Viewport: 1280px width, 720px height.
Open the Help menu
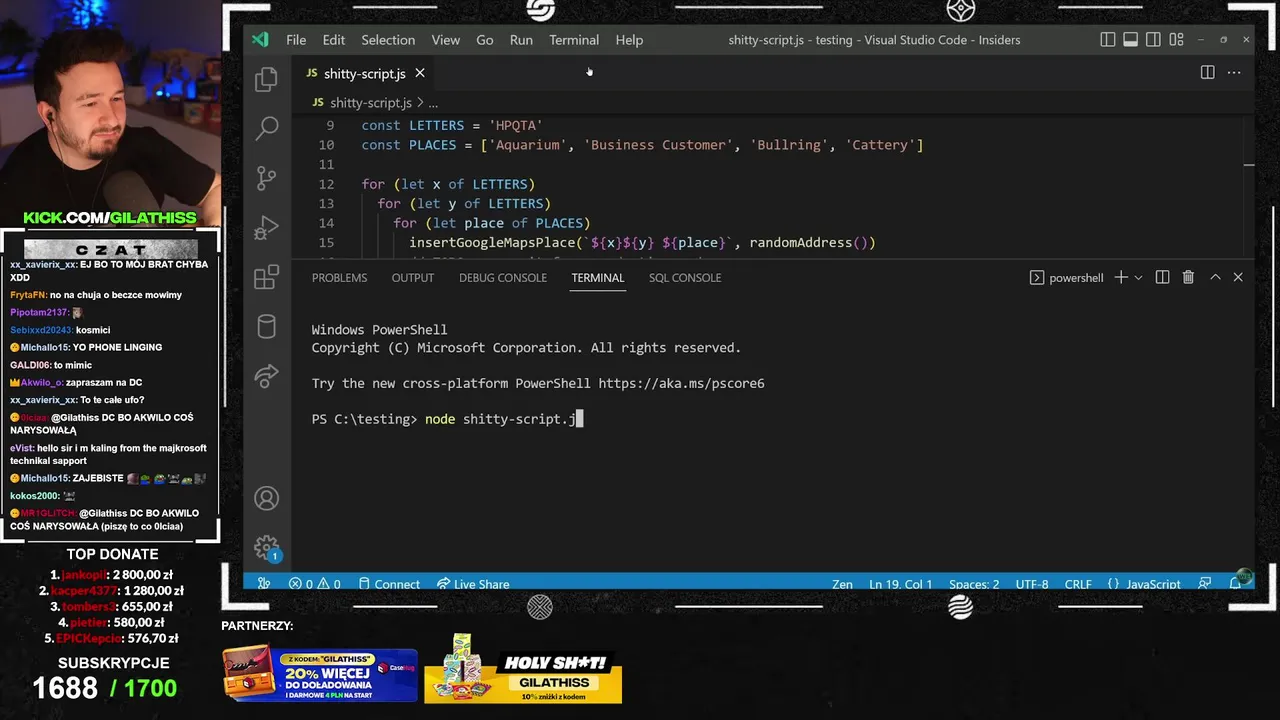click(x=629, y=40)
